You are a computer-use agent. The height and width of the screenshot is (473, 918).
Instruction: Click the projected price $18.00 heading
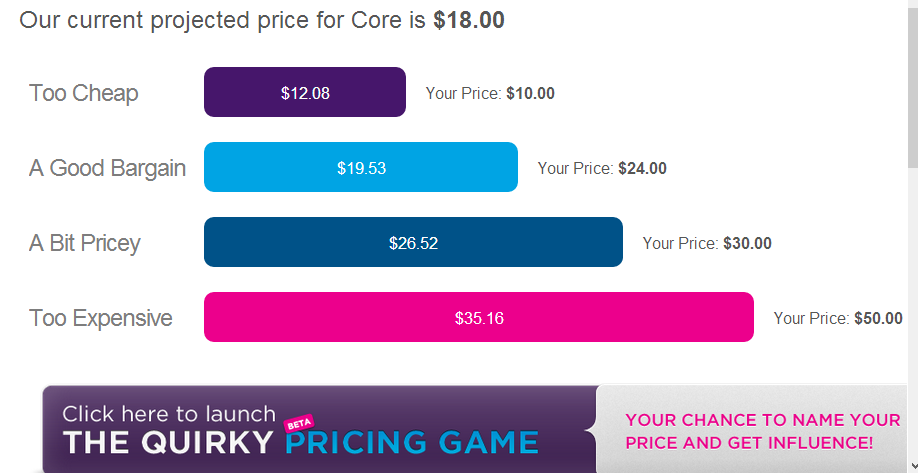pyautogui.click(x=262, y=20)
